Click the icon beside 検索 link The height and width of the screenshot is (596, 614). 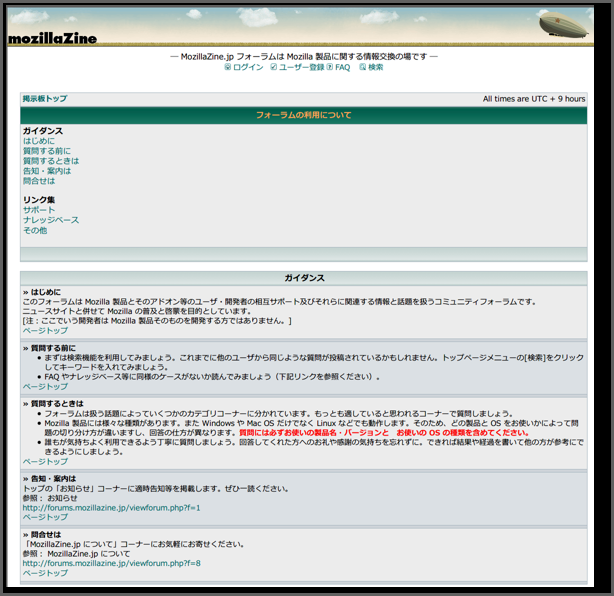click(x=363, y=68)
